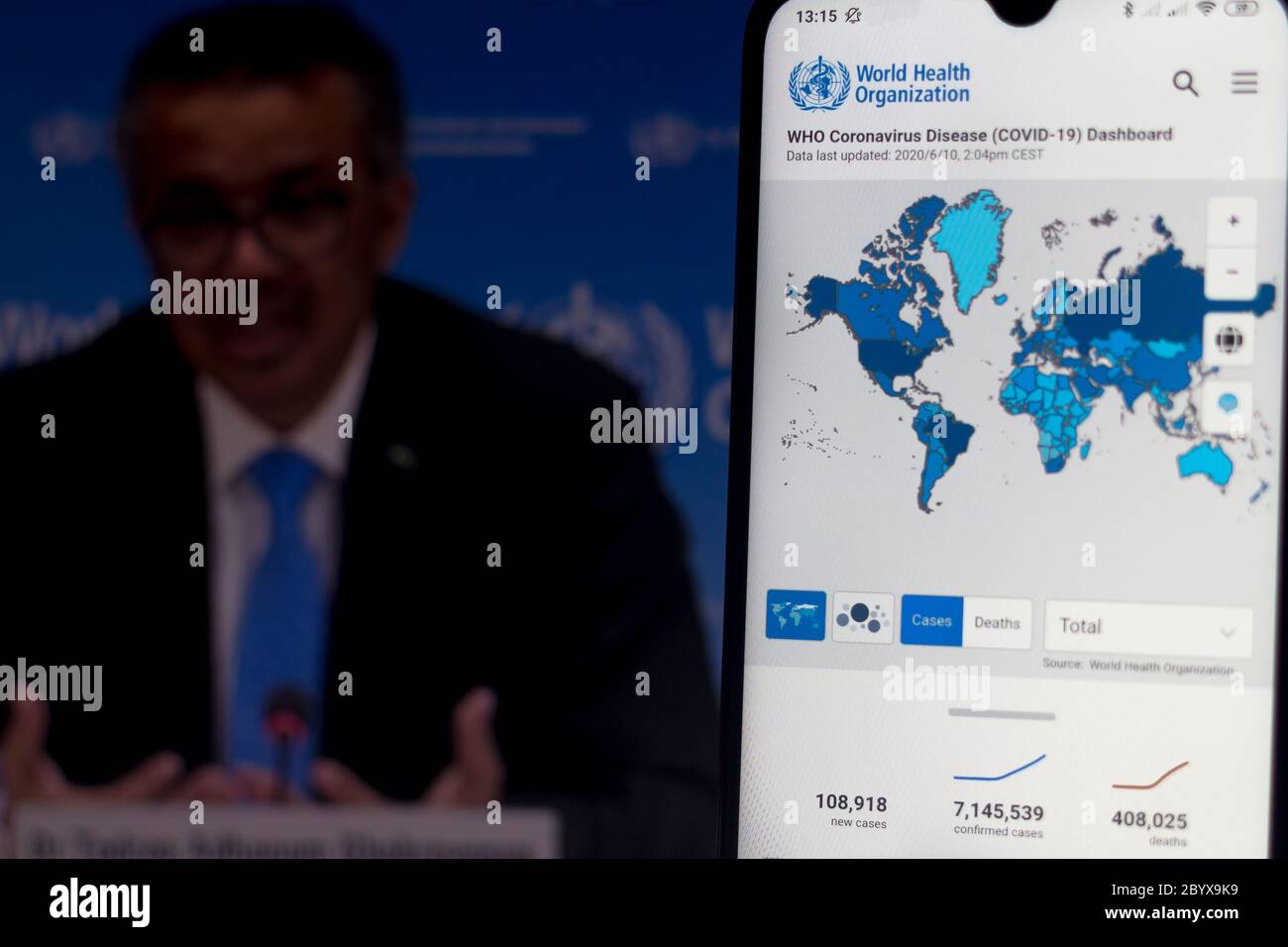Viewport: 1288px width, 947px height.
Task: Tap the Bluetooth status icon
Action: (1127, 10)
